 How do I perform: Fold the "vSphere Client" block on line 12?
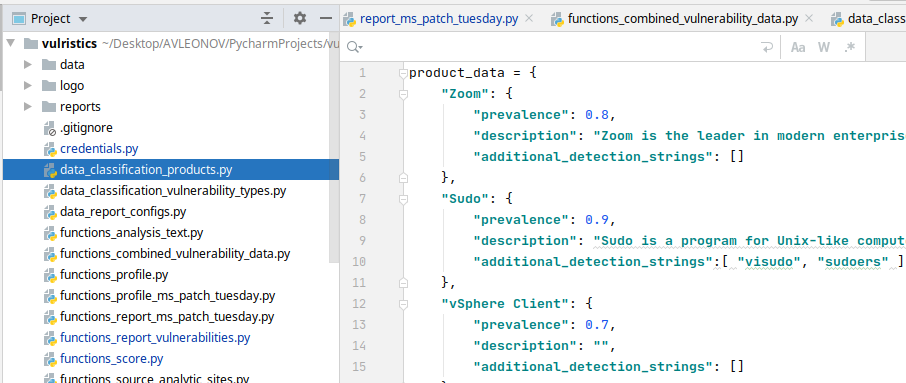(403, 304)
